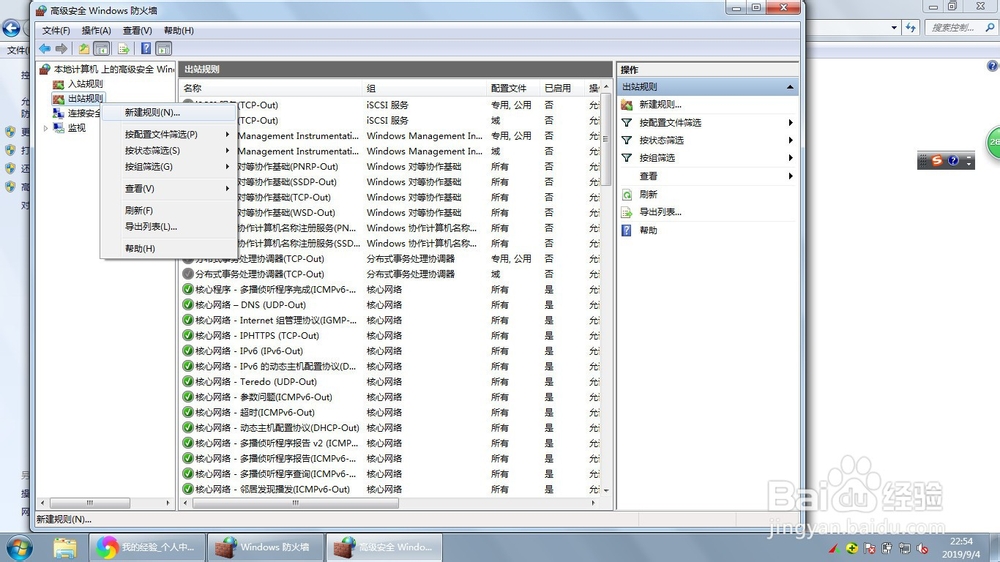The height and width of the screenshot is (562, 1000).
Task: Click green check icon of 核心网络 - 参数问题 rule
Action: pos(188,397)
